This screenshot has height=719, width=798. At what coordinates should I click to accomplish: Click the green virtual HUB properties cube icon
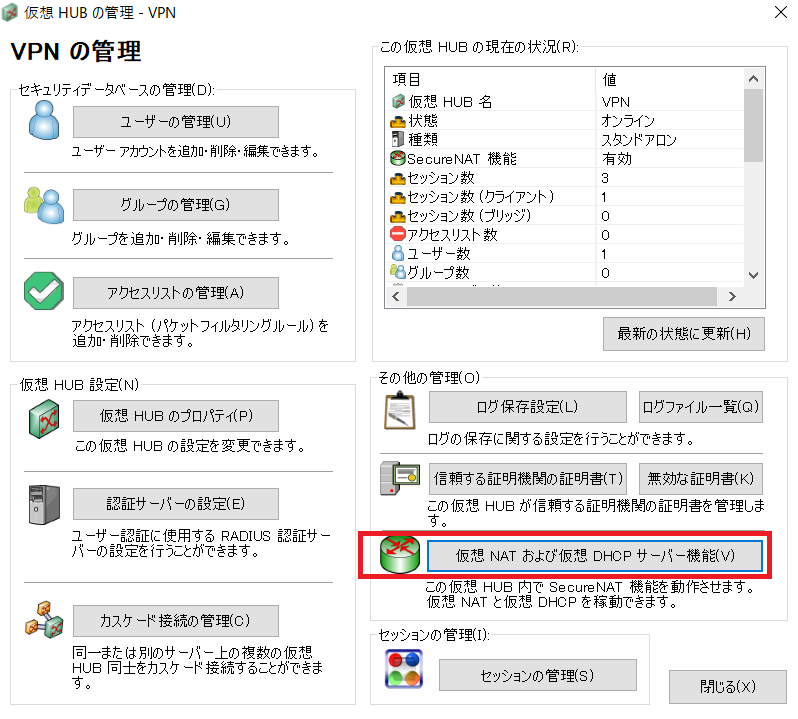pos(44,419)
